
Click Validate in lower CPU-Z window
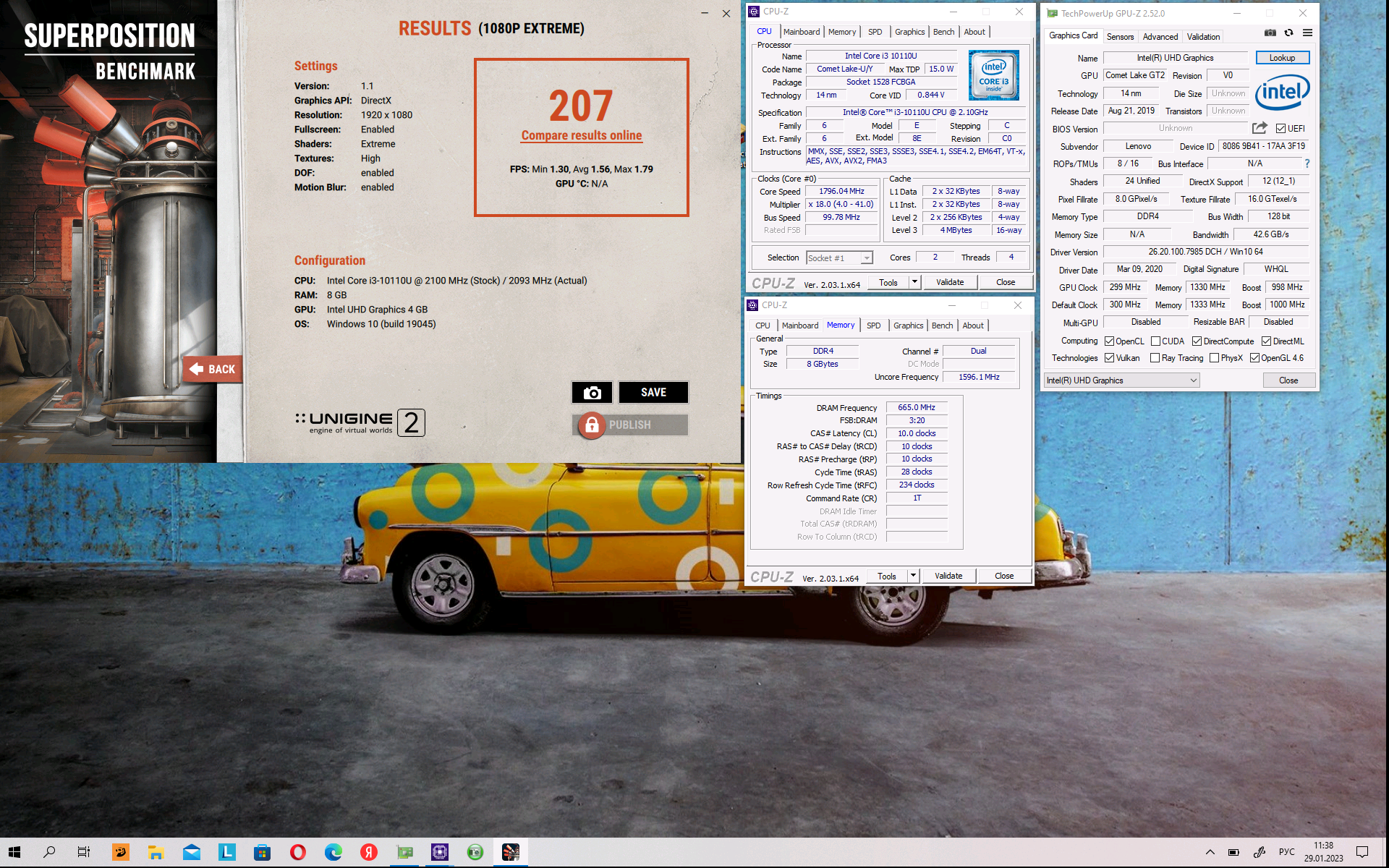[x=948, y=576]
